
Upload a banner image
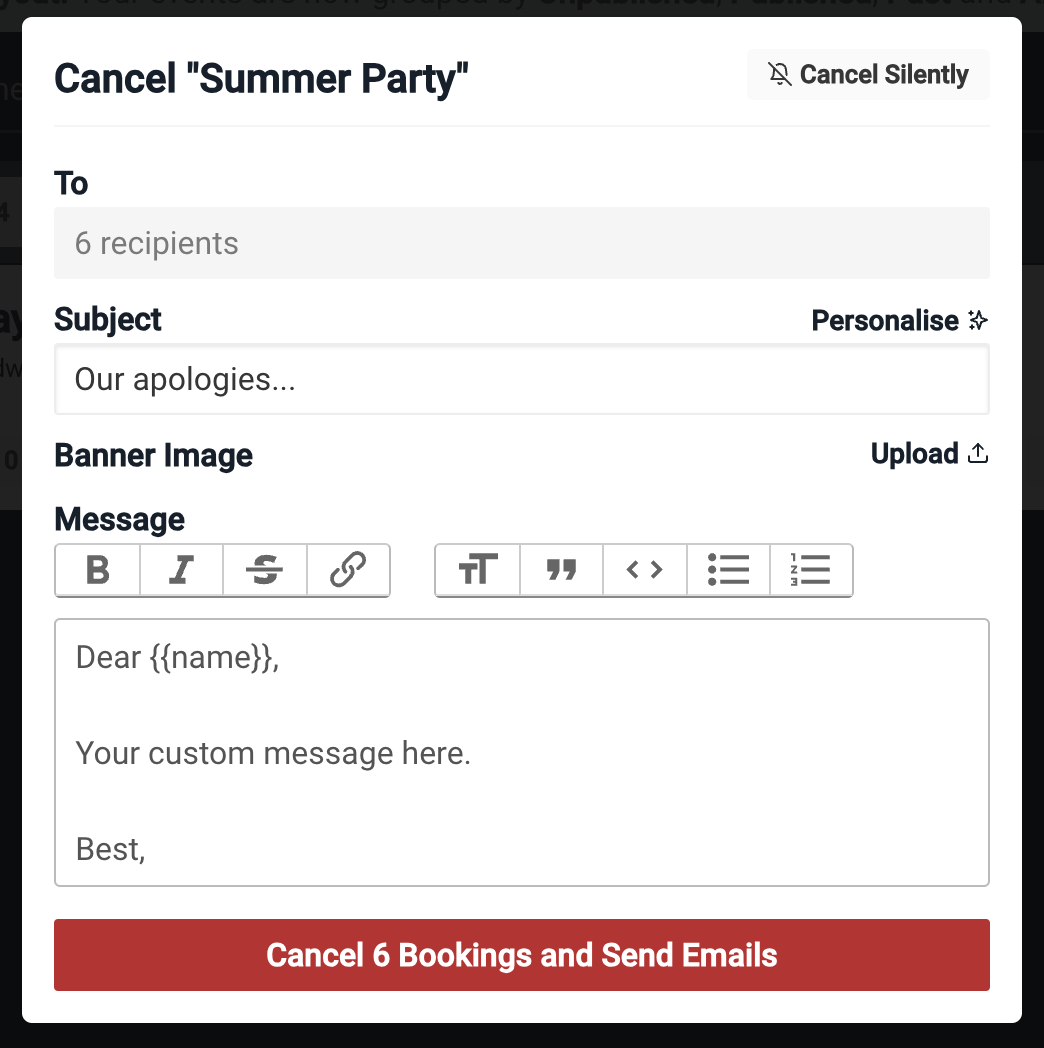(x=929, y=454)
